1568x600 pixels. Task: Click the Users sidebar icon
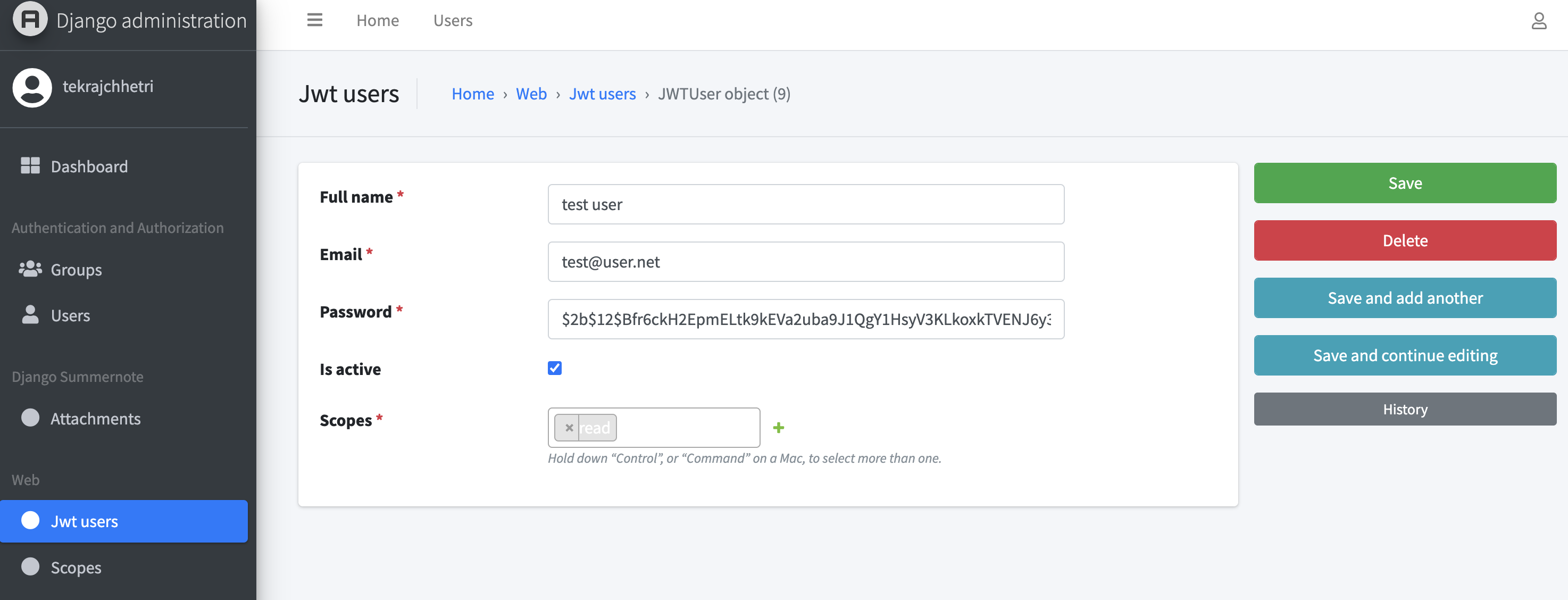coord(30,314)
